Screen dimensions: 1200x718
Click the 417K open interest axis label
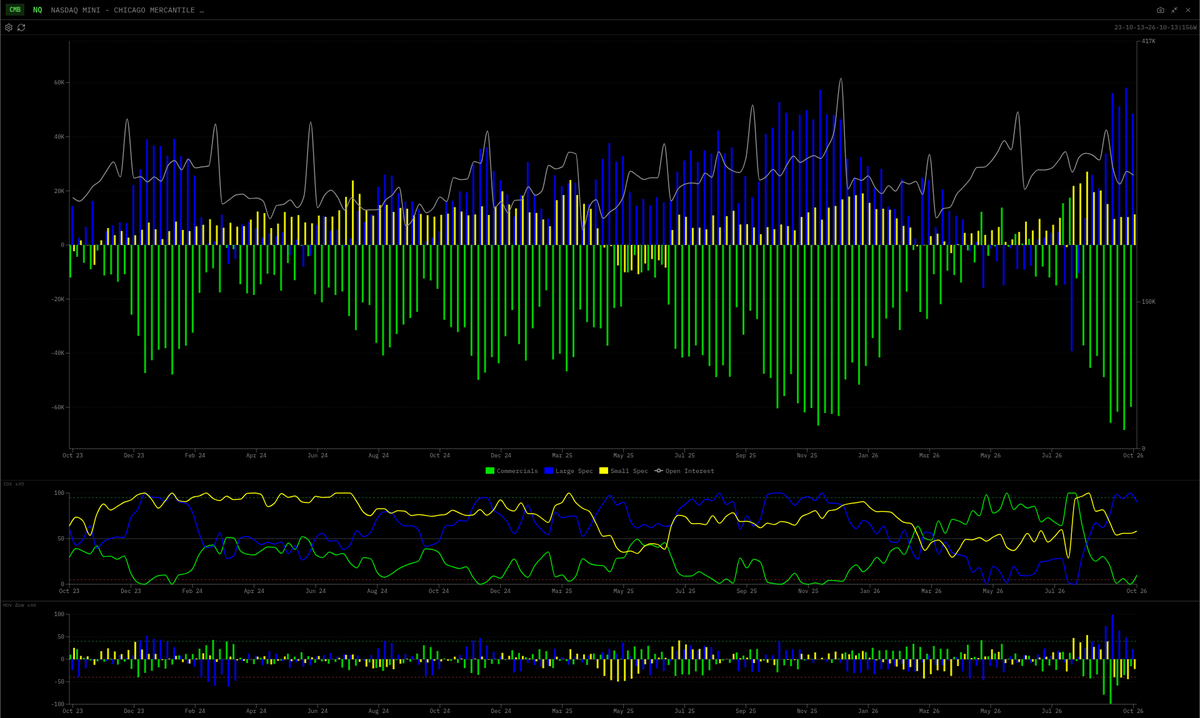(1148, 42)
